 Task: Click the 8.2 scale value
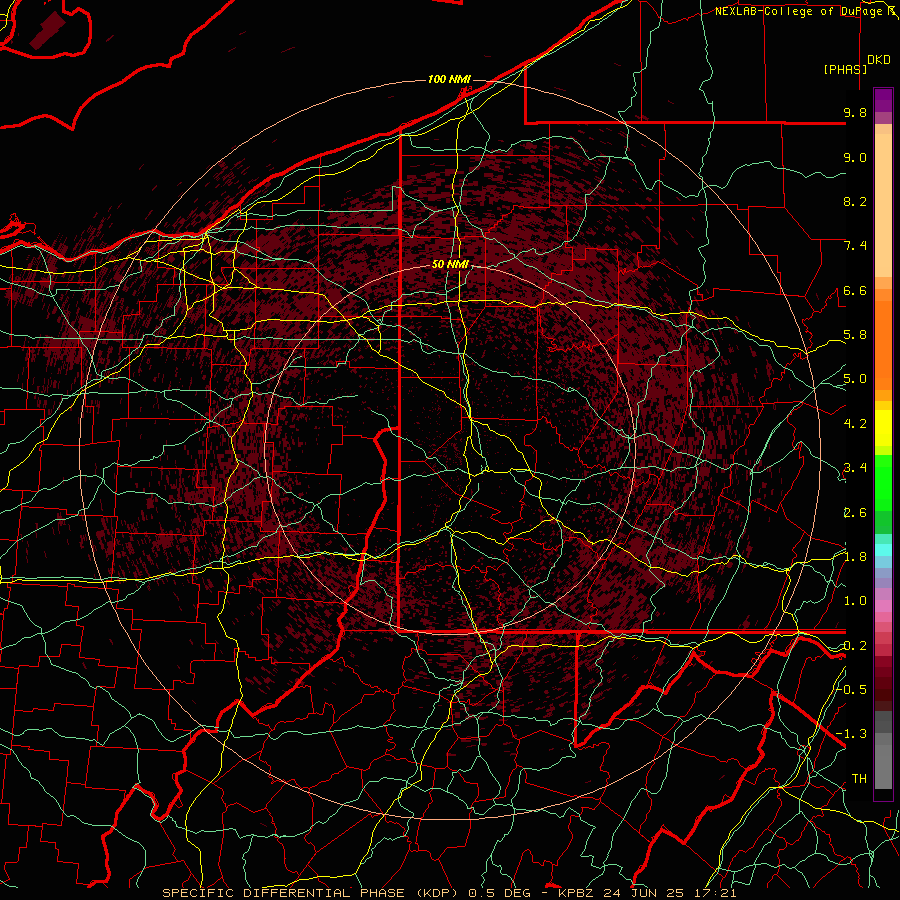point(855,201)
